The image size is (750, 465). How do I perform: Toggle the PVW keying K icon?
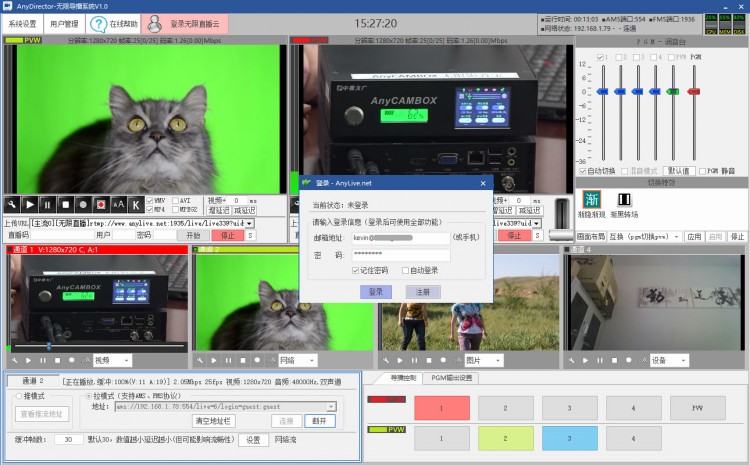(x=136, y=205)
